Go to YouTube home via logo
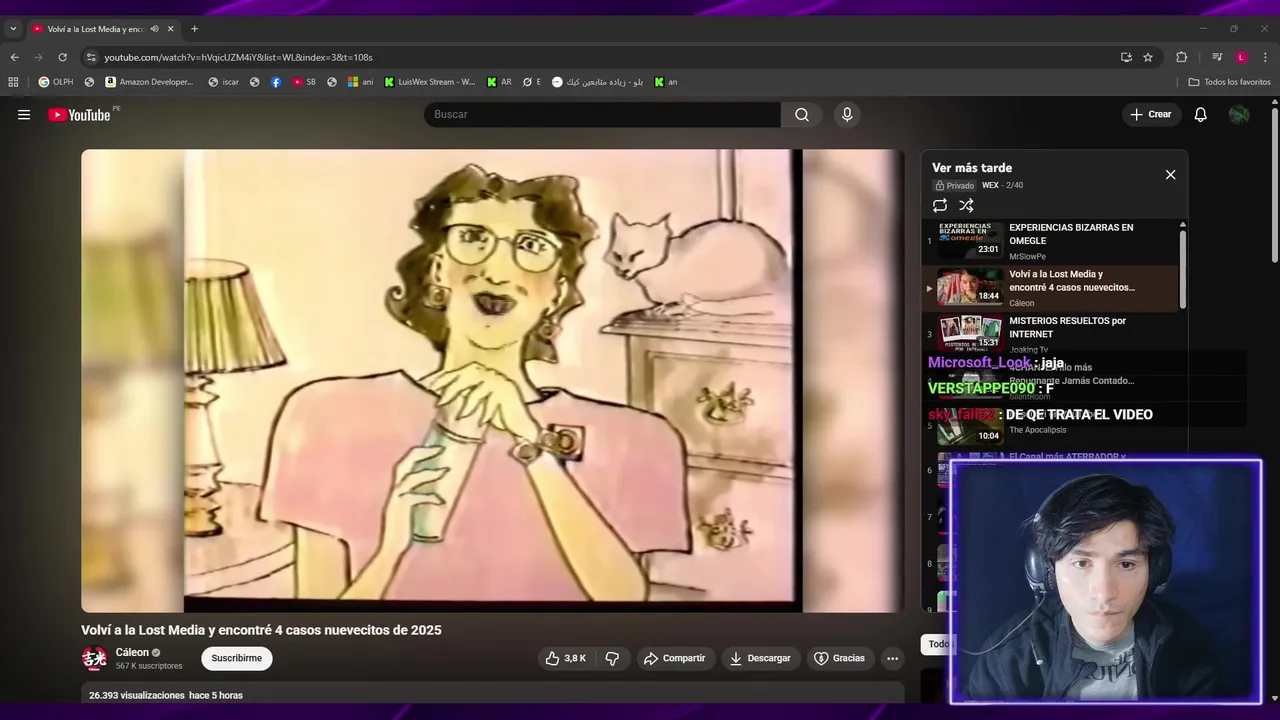 (x=79, y=115)
